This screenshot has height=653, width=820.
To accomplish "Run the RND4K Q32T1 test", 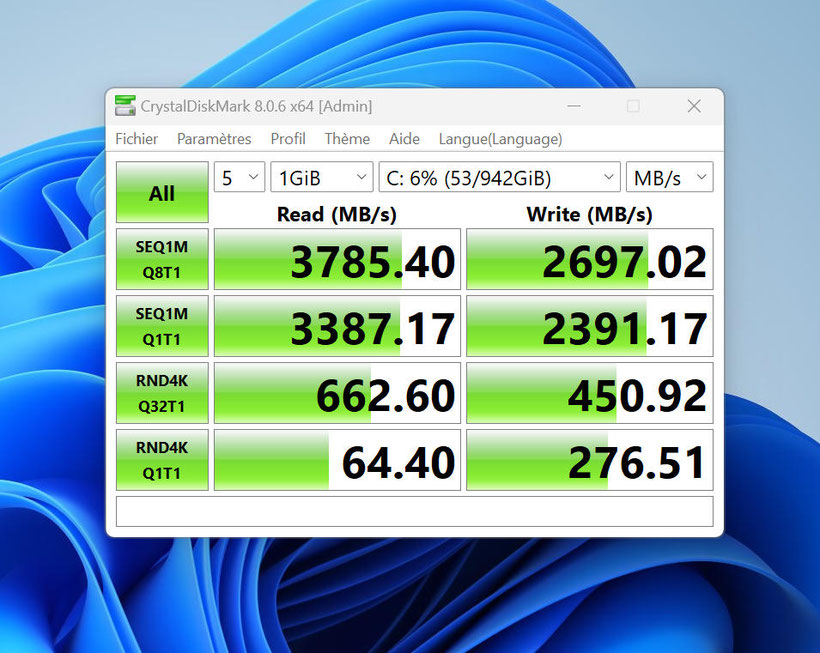I will coord(162,393).
